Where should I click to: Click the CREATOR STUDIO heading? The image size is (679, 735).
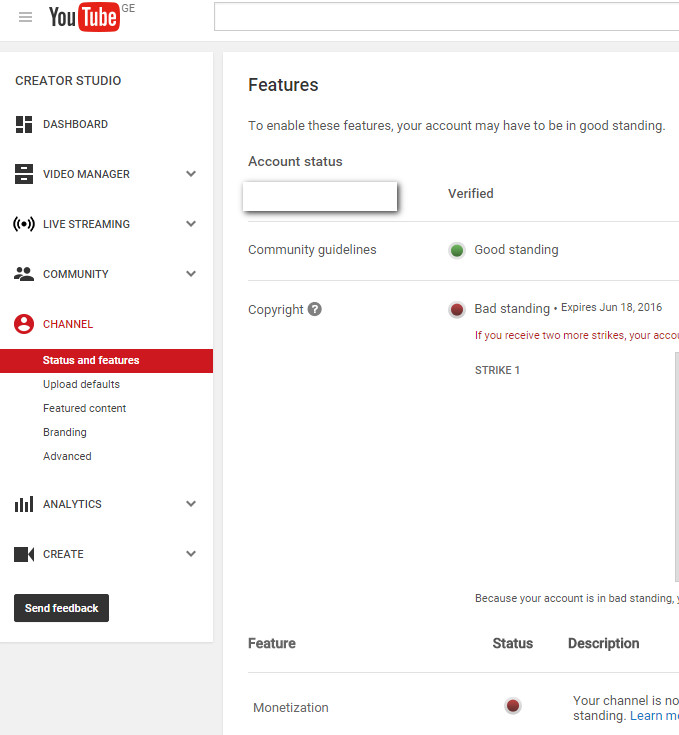tap(68, 81)
